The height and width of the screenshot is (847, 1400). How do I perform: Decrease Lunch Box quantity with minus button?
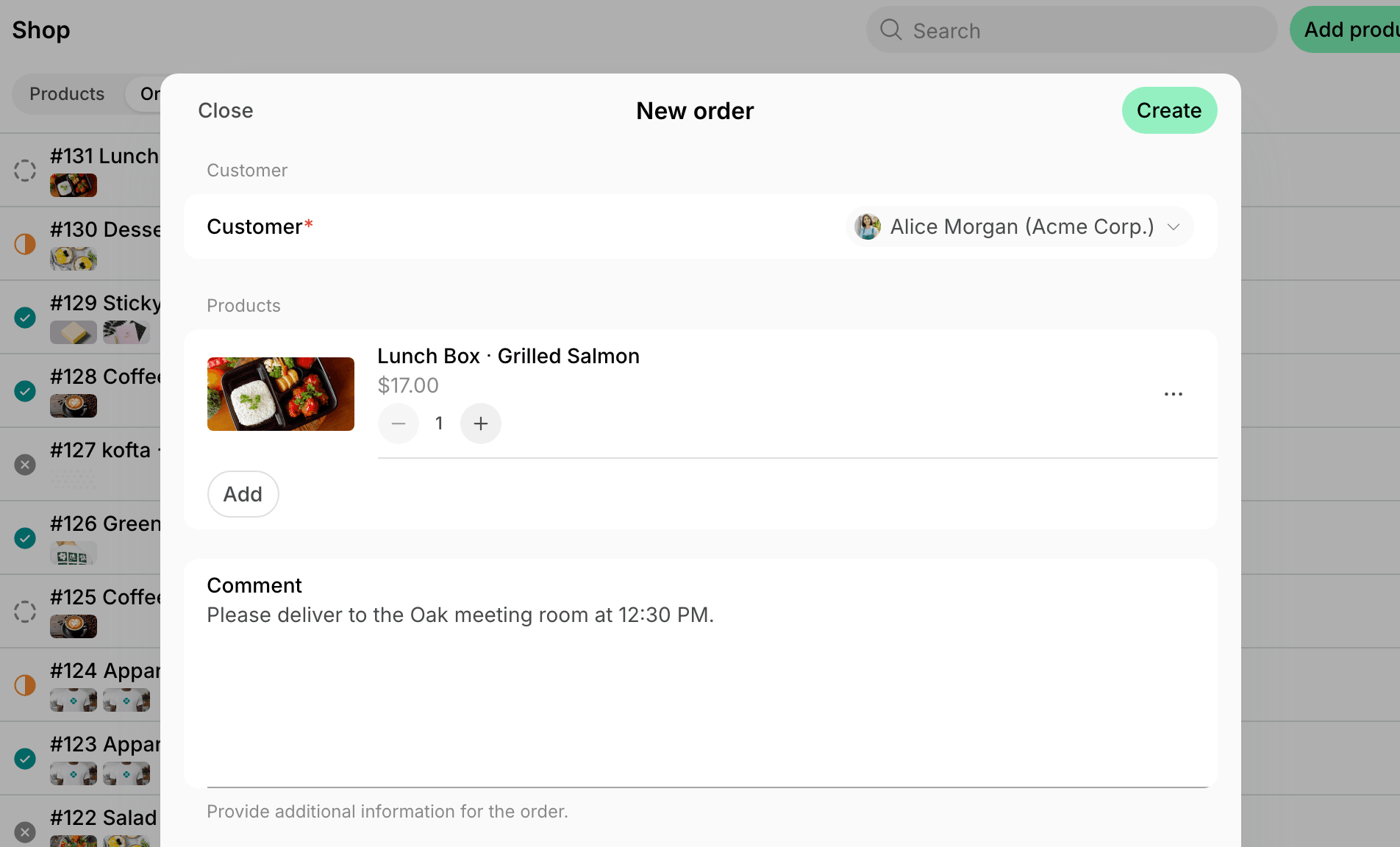coord(399,423)
